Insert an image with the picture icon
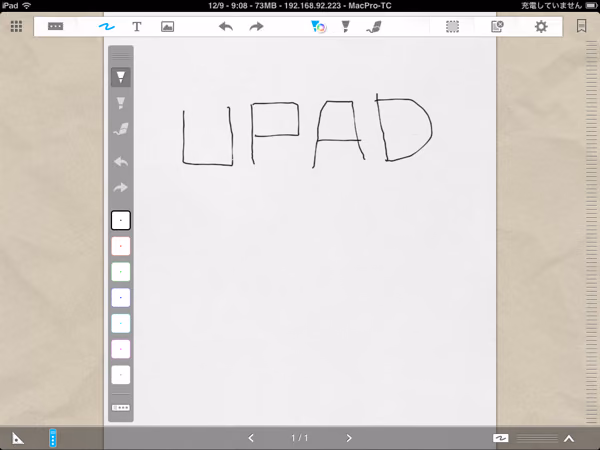 (x=168, y=26)
